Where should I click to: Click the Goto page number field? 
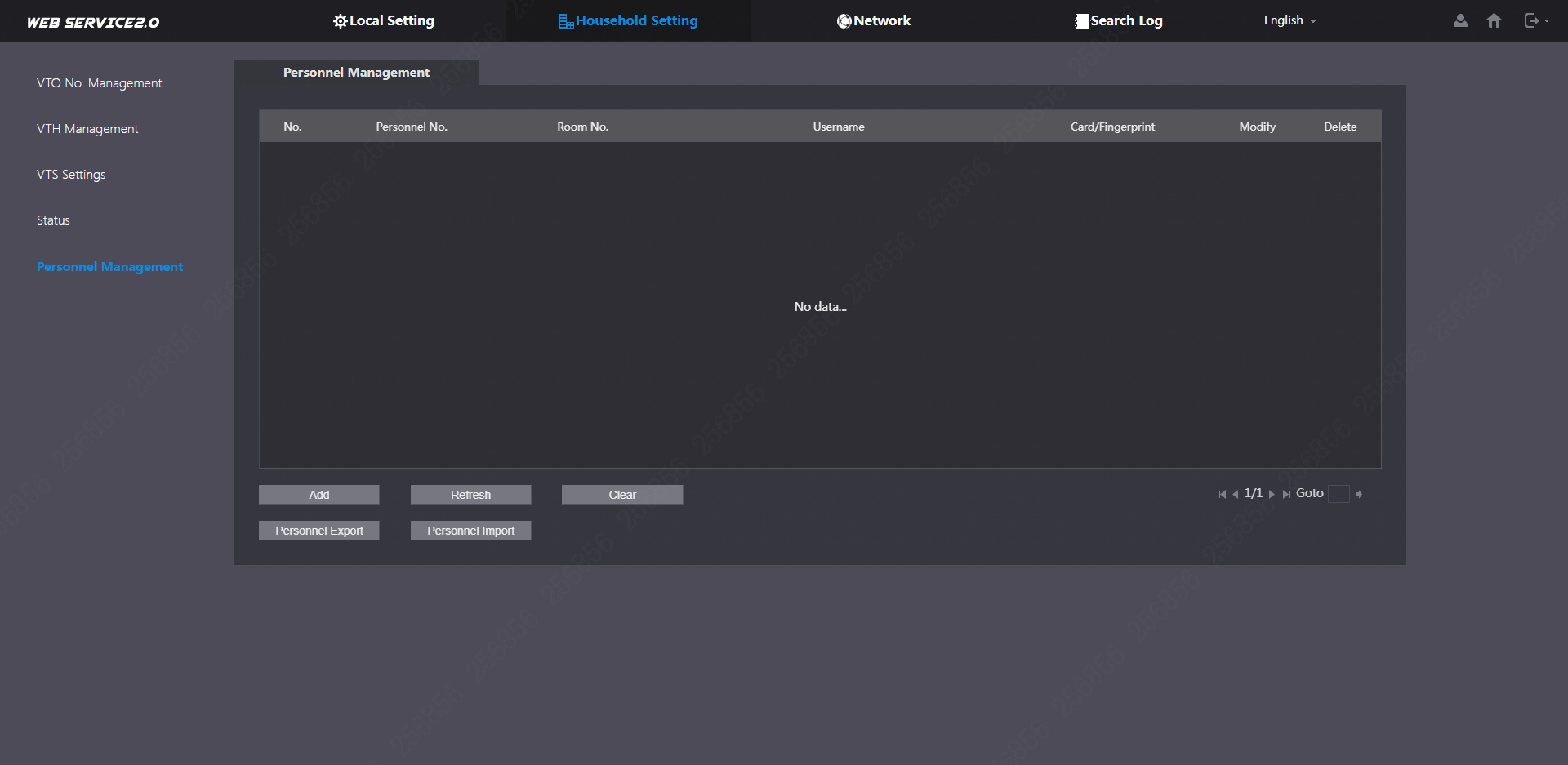coord(1339,494)
